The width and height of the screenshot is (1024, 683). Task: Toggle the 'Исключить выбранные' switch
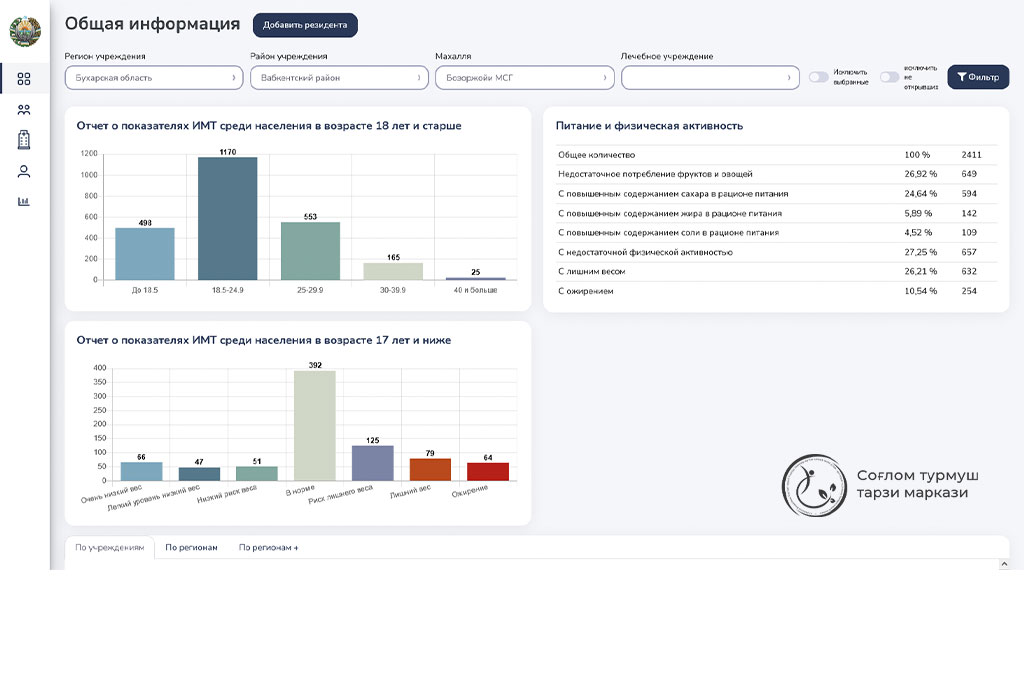[x=819, y=77]
